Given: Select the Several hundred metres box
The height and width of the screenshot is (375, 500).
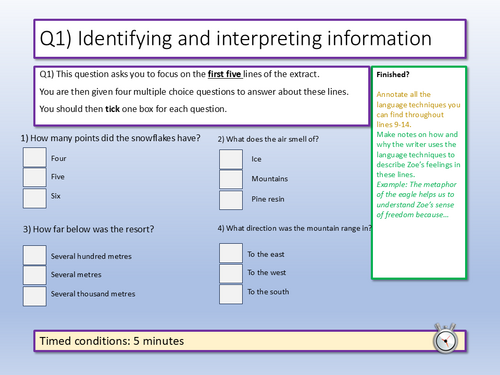Looking at the screenshot, I should 35,255.
